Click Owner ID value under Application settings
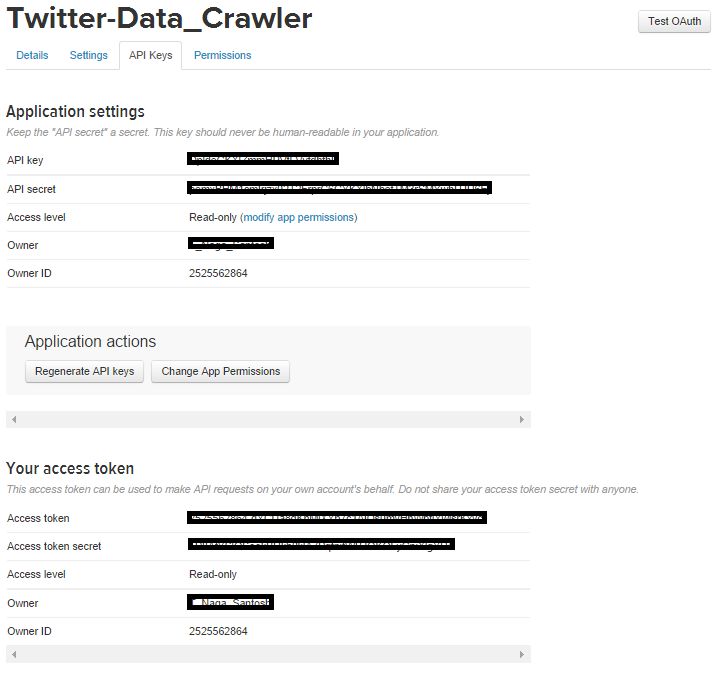 [x=218, y=273]
